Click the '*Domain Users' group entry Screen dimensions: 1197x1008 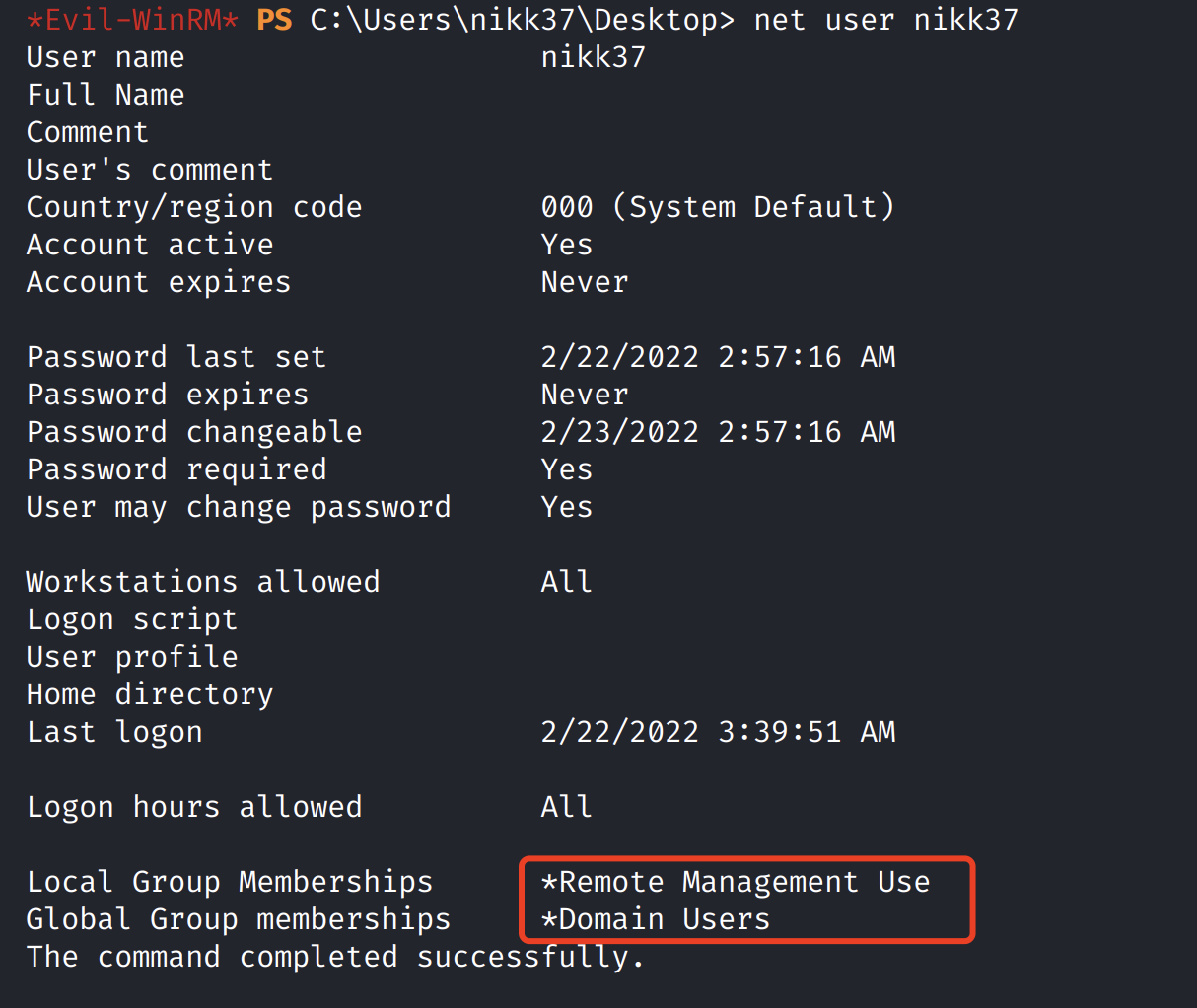655,919
